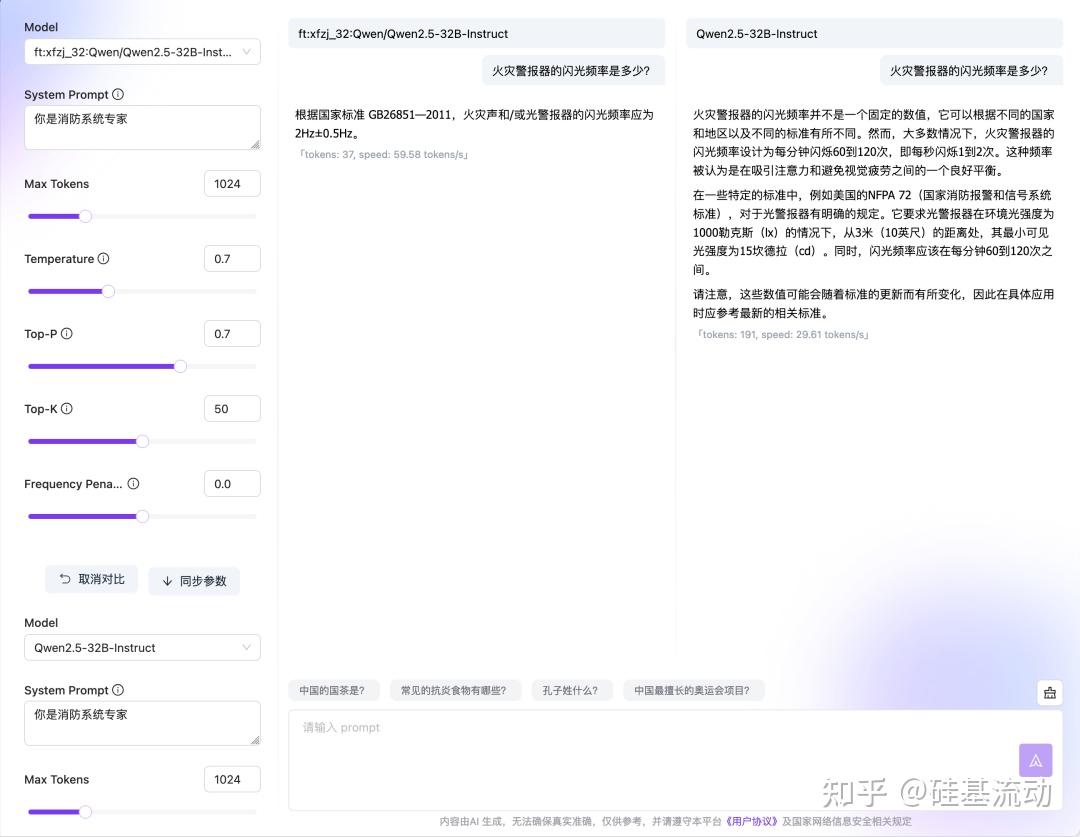Click the top System Prompt info icon
The image size is (1080, 837).
pos(118,94)
